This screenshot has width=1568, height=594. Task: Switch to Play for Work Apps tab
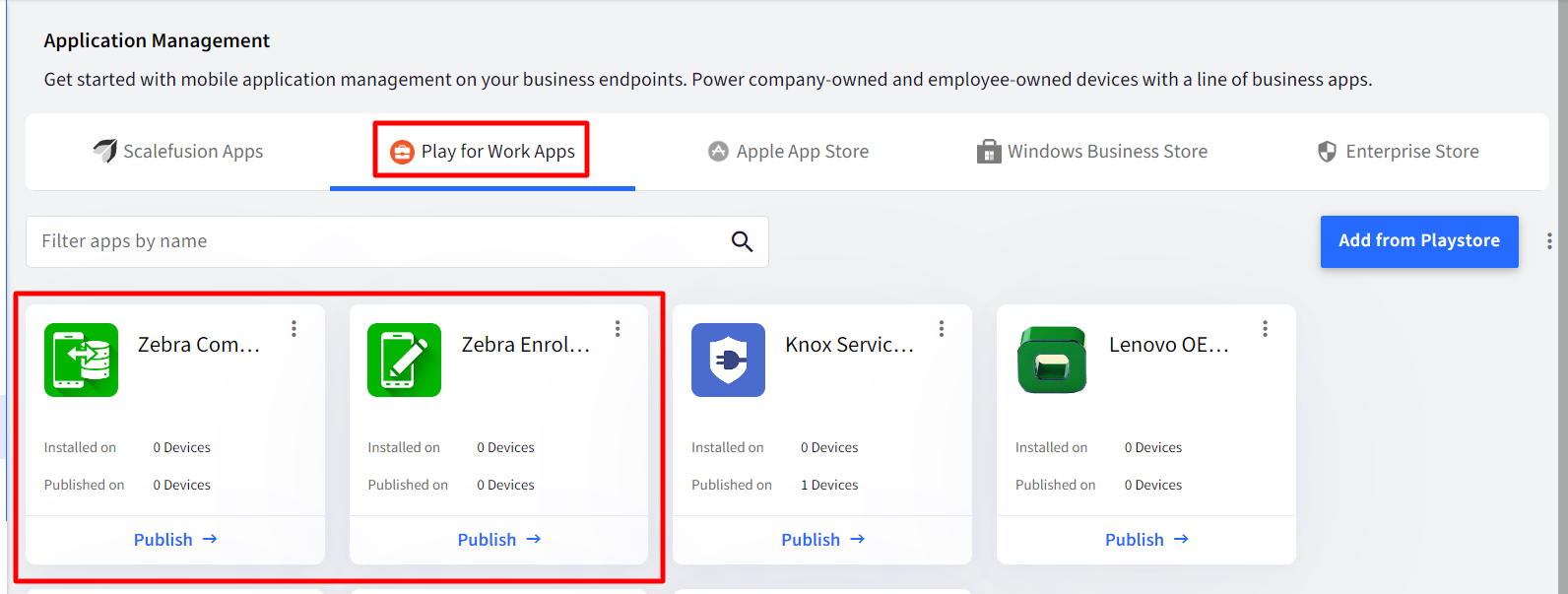(483, 152)
